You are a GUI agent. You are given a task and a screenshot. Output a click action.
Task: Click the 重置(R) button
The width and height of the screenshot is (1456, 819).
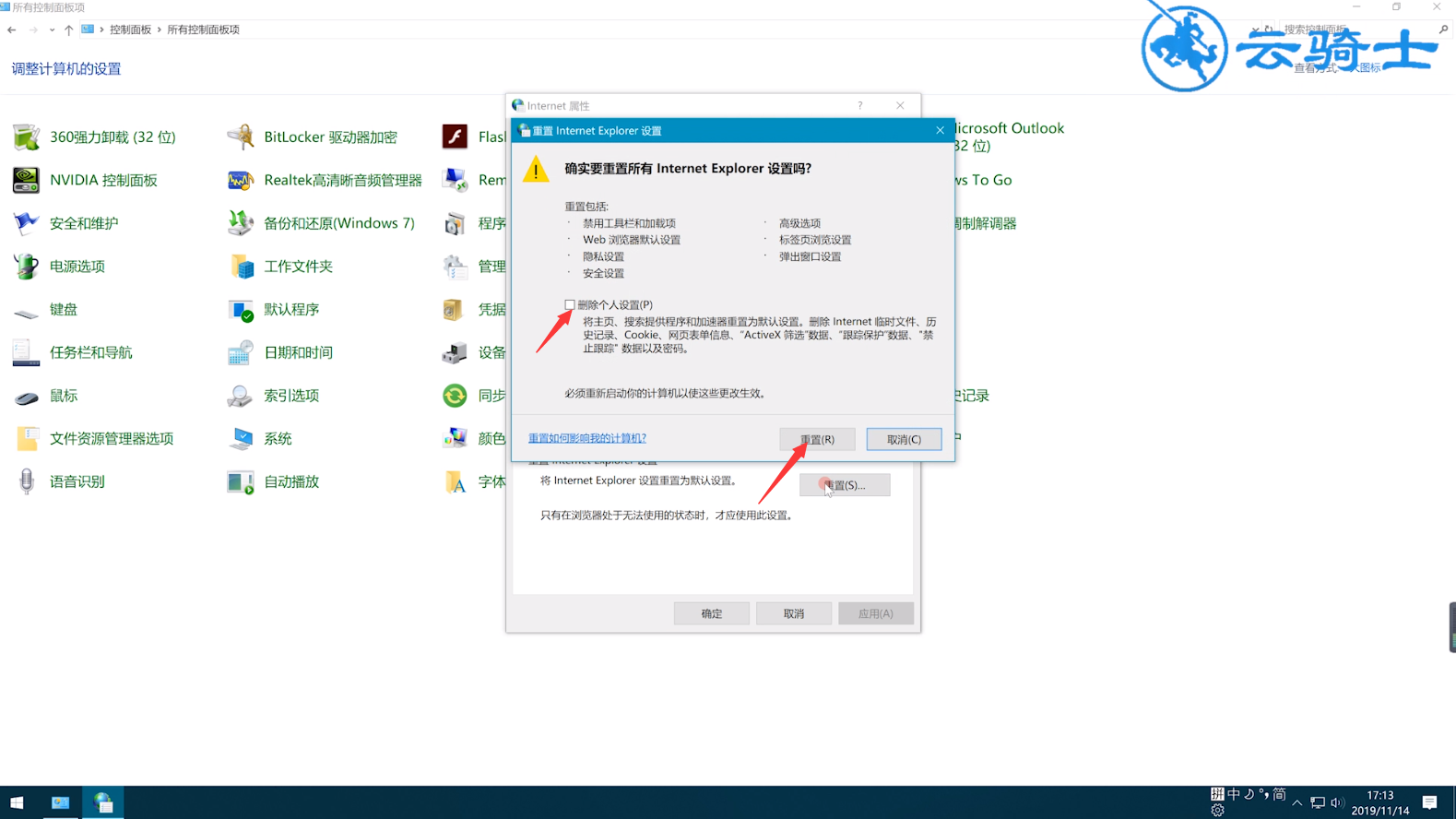pyautogui.click(x=817, y=439)
